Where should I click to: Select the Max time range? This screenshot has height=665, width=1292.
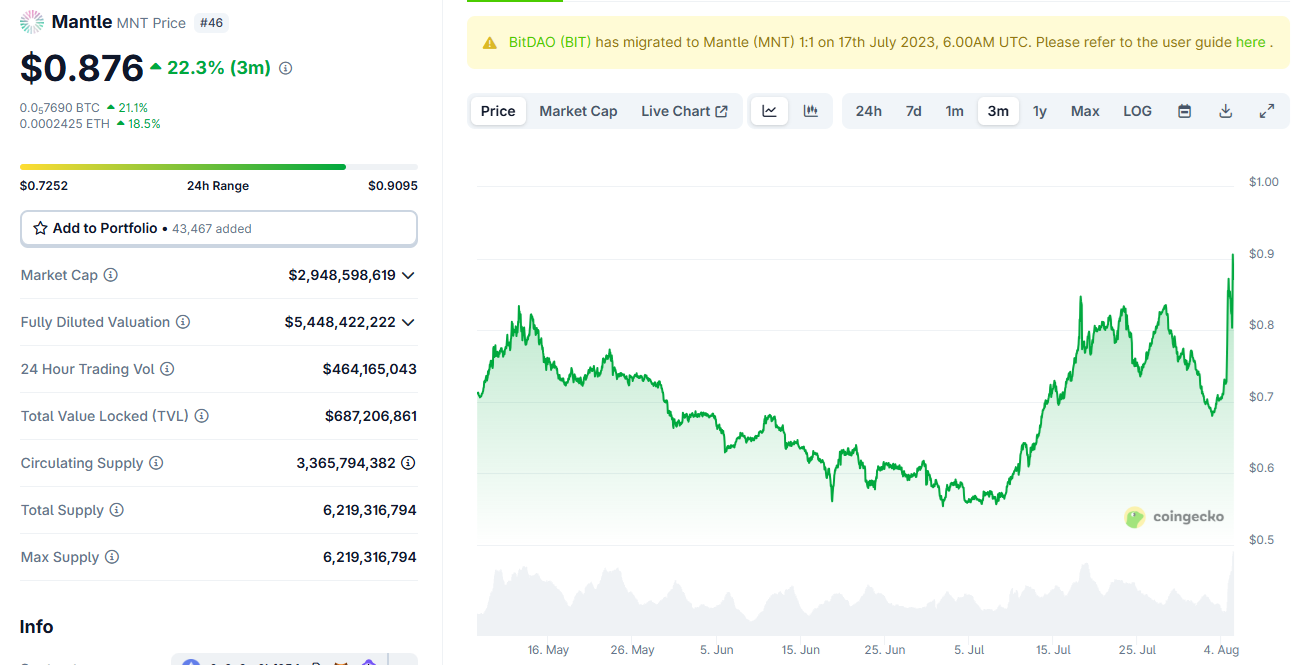point(1085,111)
